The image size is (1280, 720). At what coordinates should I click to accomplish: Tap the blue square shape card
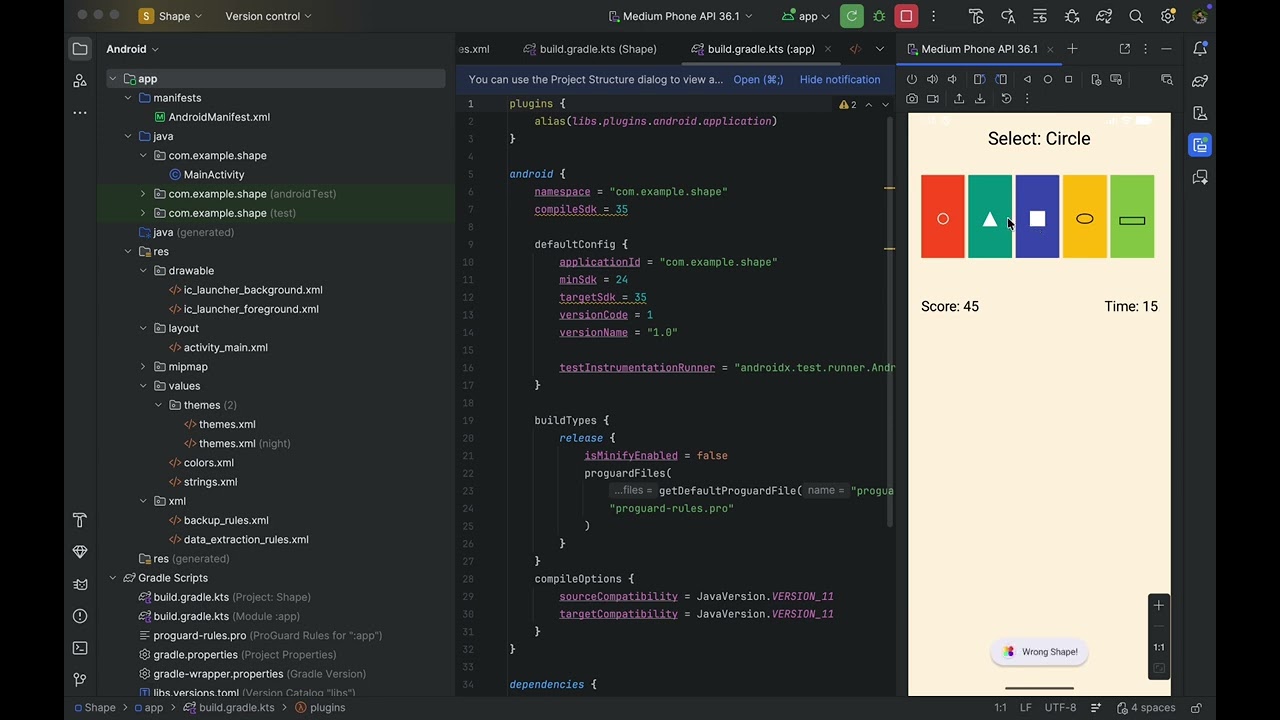tap(1037, 217)
